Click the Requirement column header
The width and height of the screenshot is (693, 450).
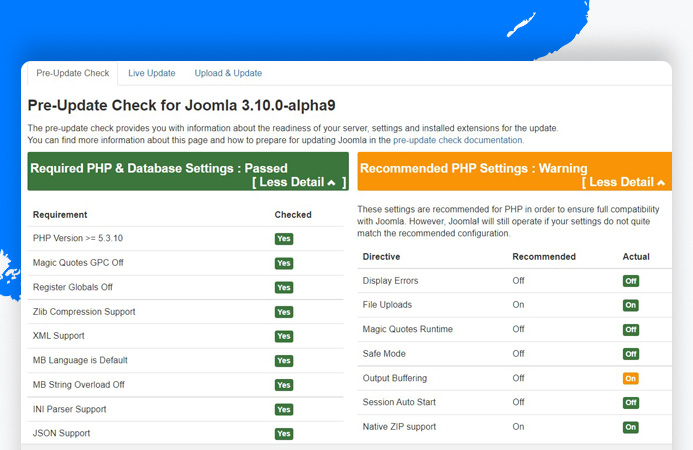(60, 215)
